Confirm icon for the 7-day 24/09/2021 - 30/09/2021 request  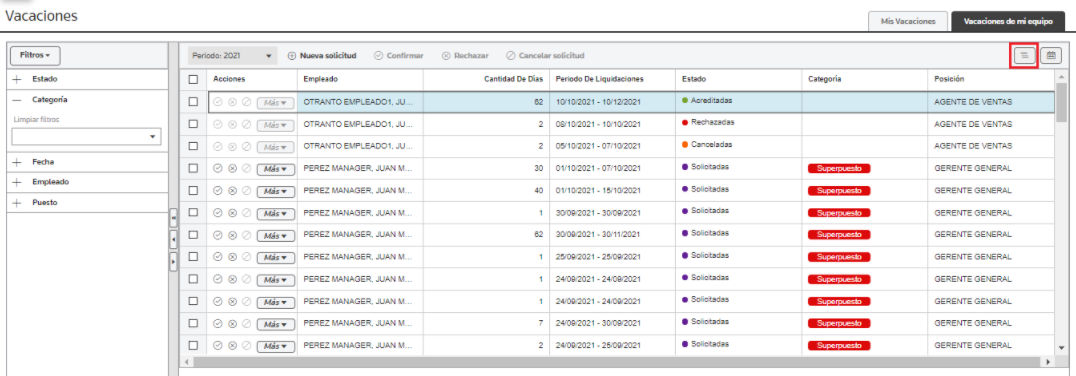coord(218,324)
